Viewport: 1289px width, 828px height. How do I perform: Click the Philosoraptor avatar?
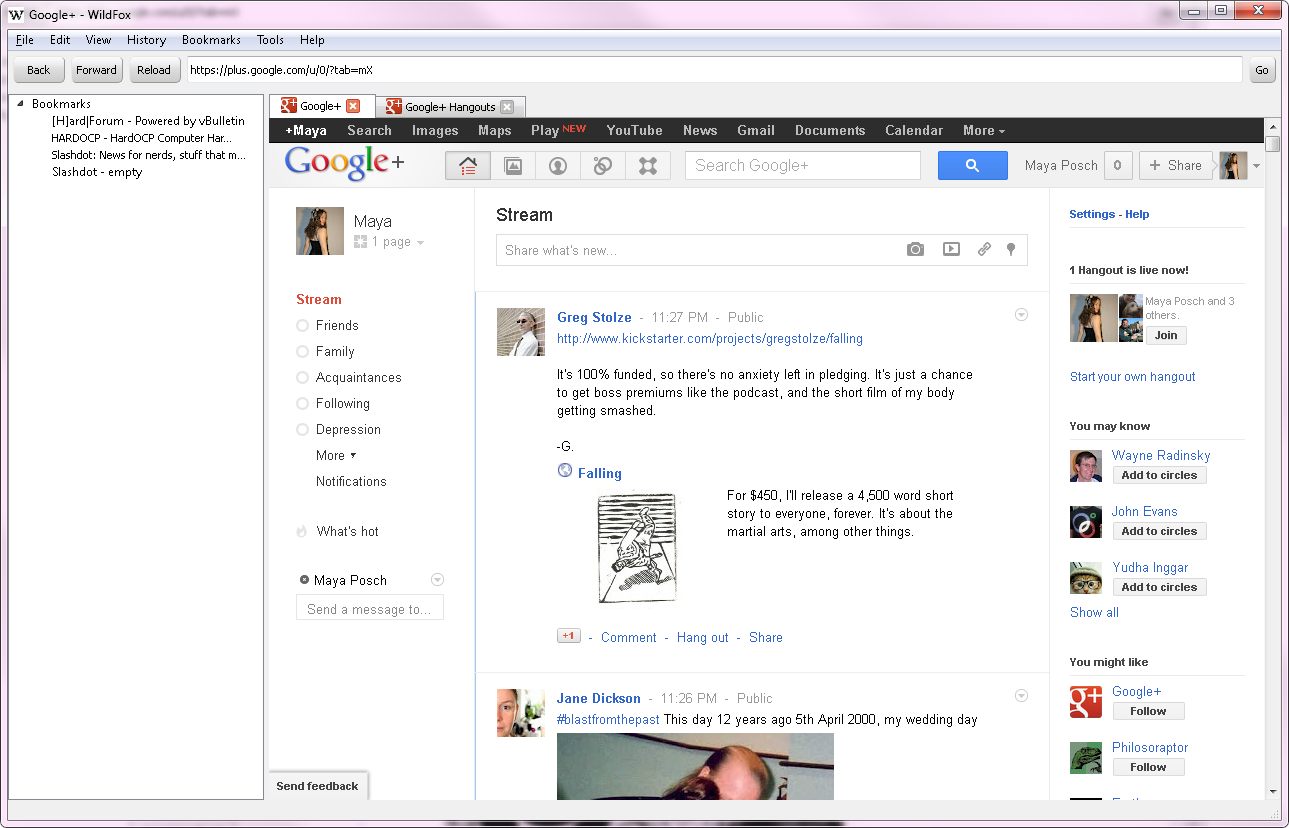(1086, 758)
